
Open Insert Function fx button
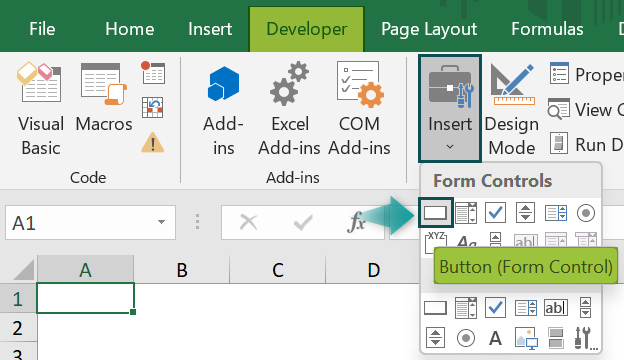(355, 222)
